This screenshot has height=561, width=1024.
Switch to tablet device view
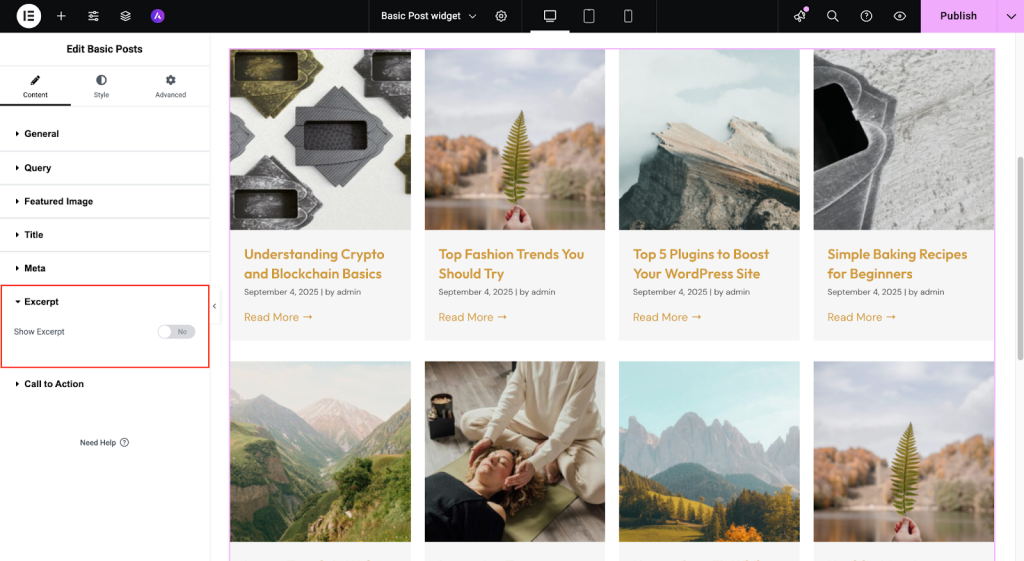click(589, 16)
